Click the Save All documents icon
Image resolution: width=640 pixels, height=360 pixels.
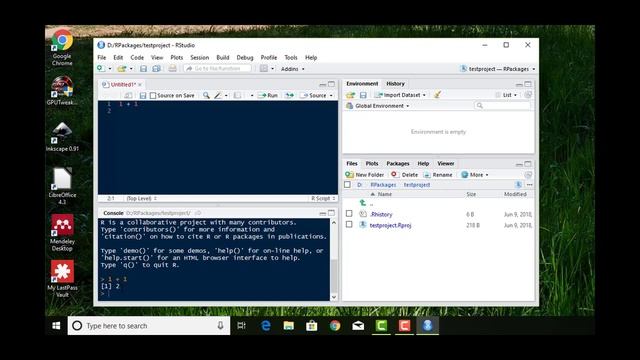(x=156, y=69)
